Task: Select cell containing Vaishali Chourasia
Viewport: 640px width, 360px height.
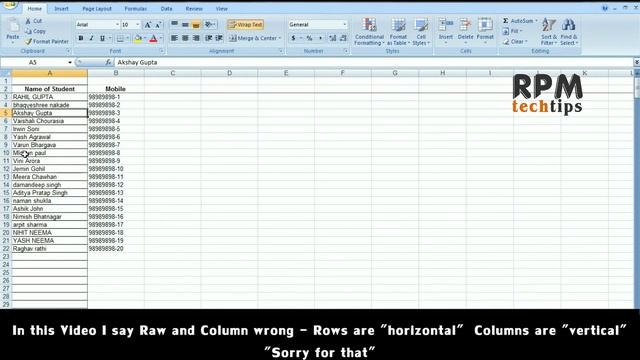Action: pos(49,121)
